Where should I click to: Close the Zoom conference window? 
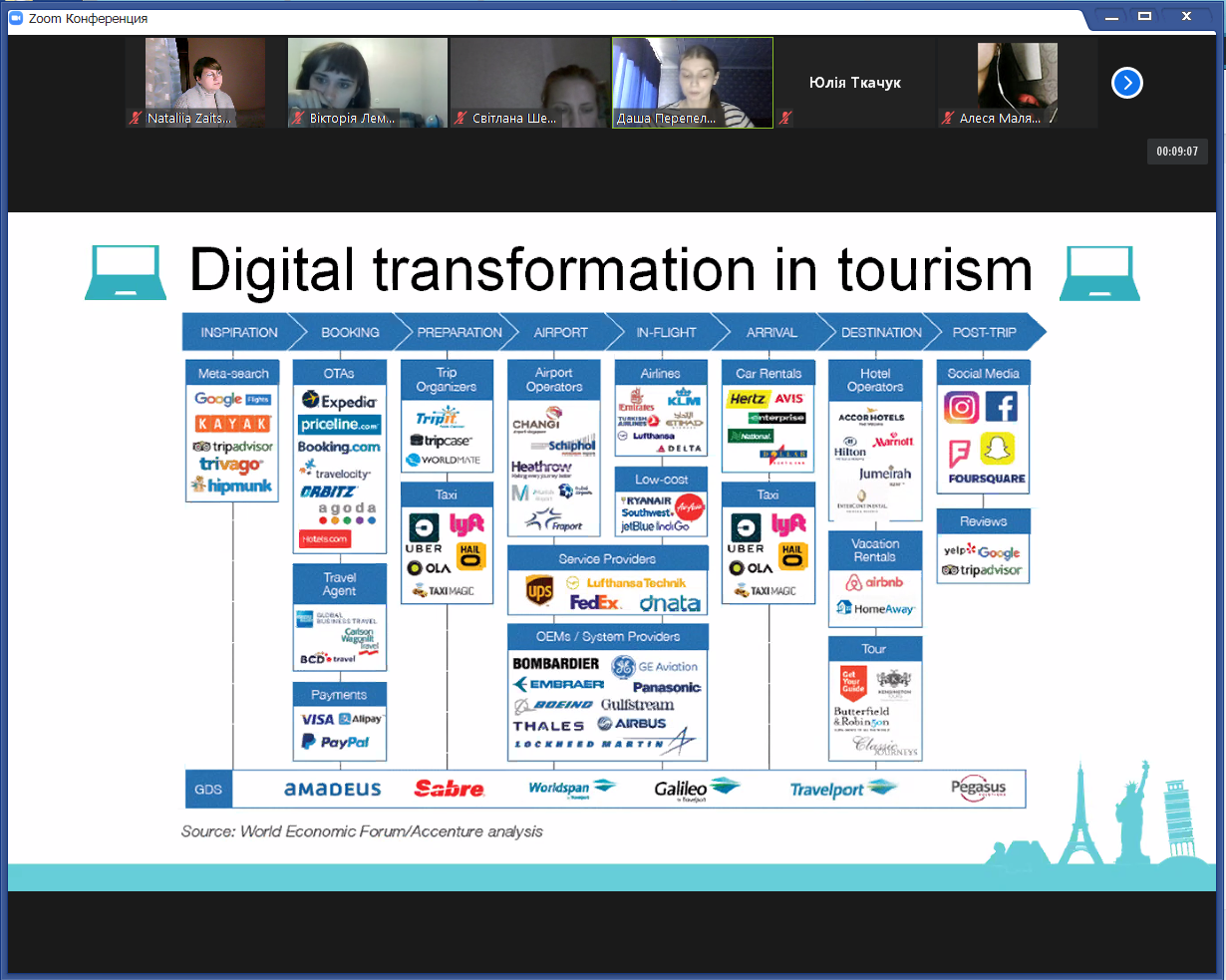click(1186, 17)
